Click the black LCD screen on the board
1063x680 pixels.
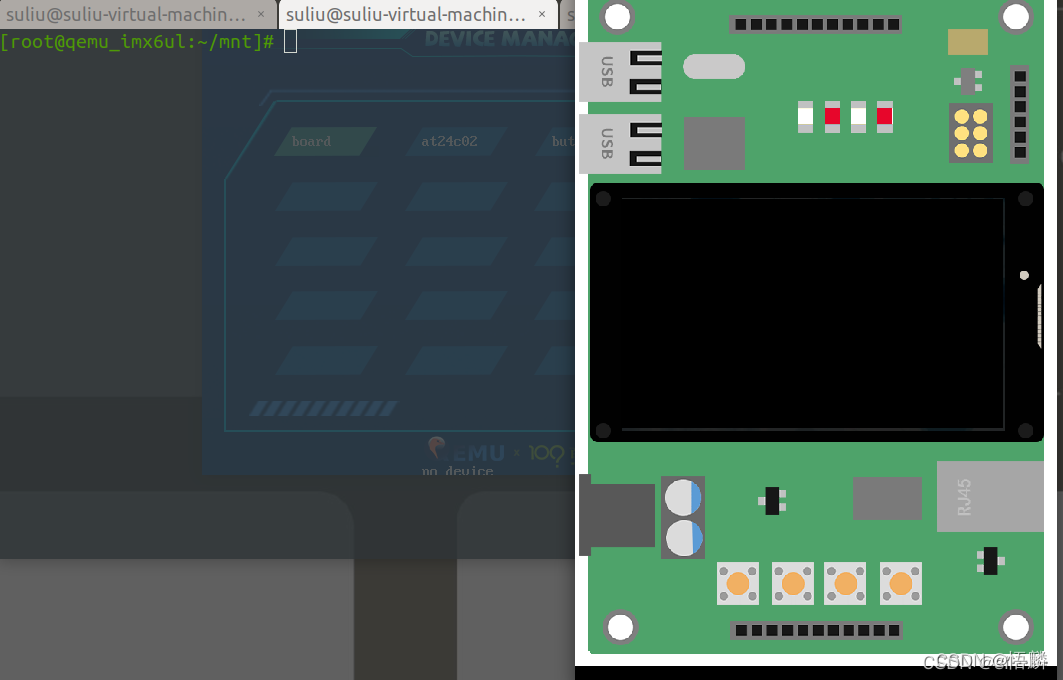[x=816, y=312]
